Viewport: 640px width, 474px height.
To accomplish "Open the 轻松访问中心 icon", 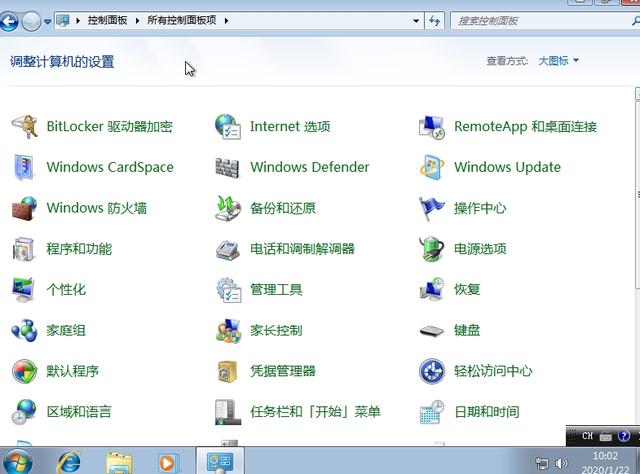I will 432,372.
